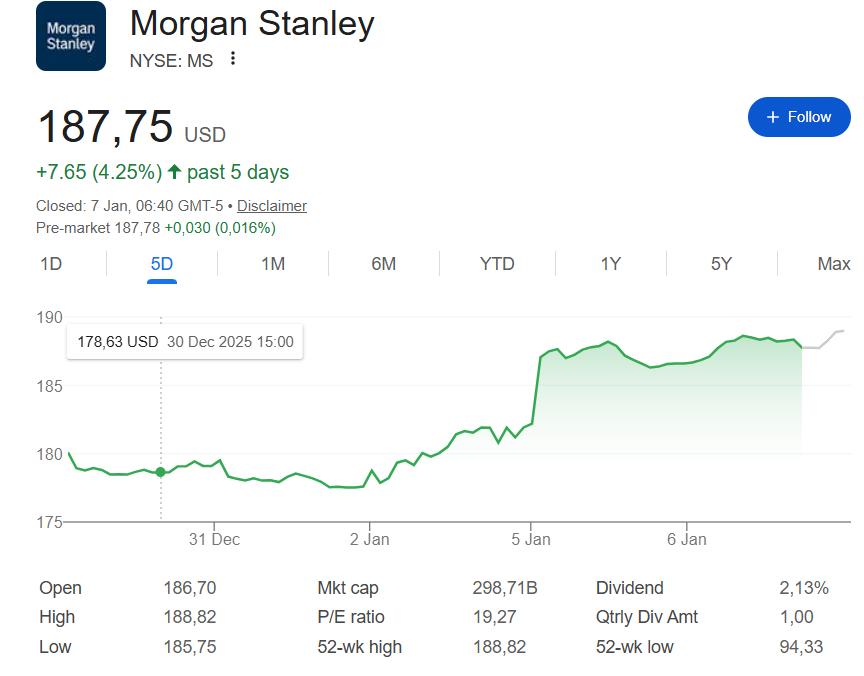This screenshot has height=676, width=864.
Task: Select the 5D time range tab
Action: [x=161, y=264]
